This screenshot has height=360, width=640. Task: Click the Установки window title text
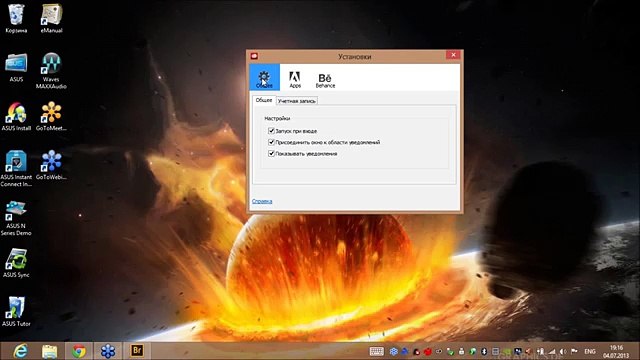pos(354,56)
